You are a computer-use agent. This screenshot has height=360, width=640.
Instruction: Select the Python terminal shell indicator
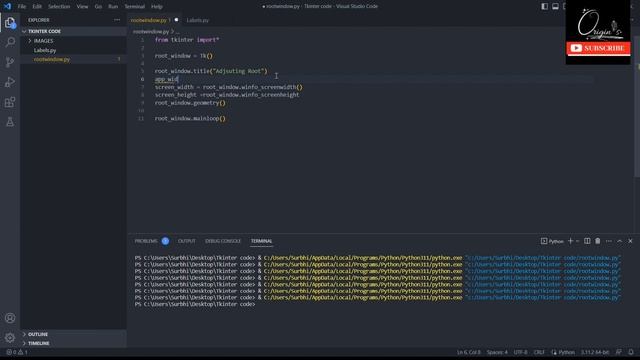(552, 241)
